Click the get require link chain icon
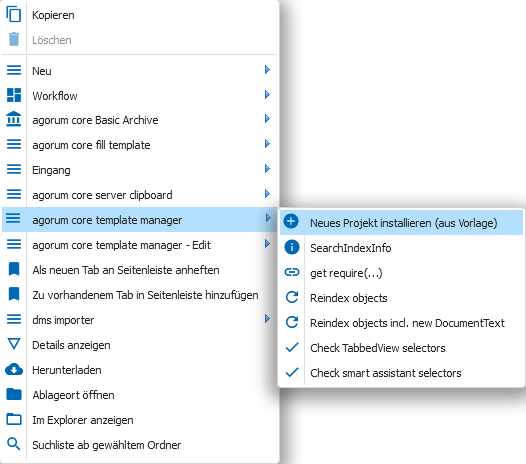Viewport: 526px width, 464px height. coord(292,272)
